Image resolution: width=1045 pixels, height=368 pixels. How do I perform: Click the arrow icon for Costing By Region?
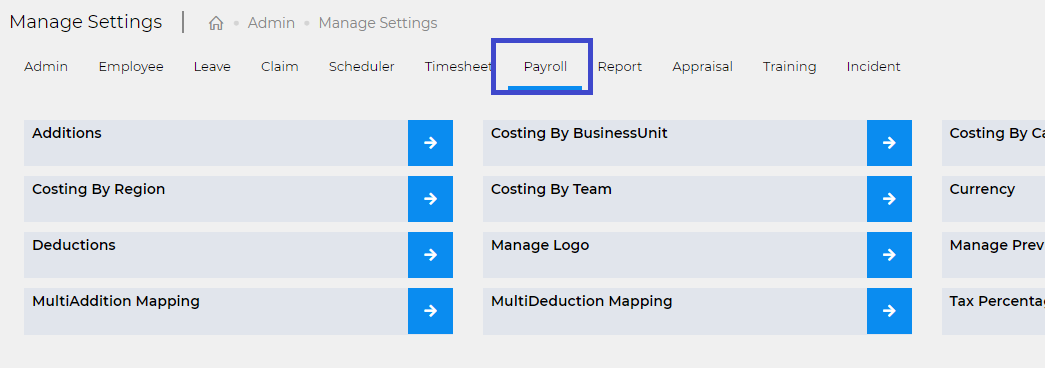pos(431,199)
